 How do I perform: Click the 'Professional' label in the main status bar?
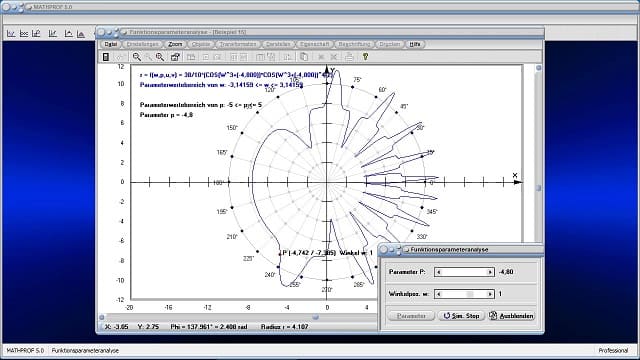click(x=613, y=351)
